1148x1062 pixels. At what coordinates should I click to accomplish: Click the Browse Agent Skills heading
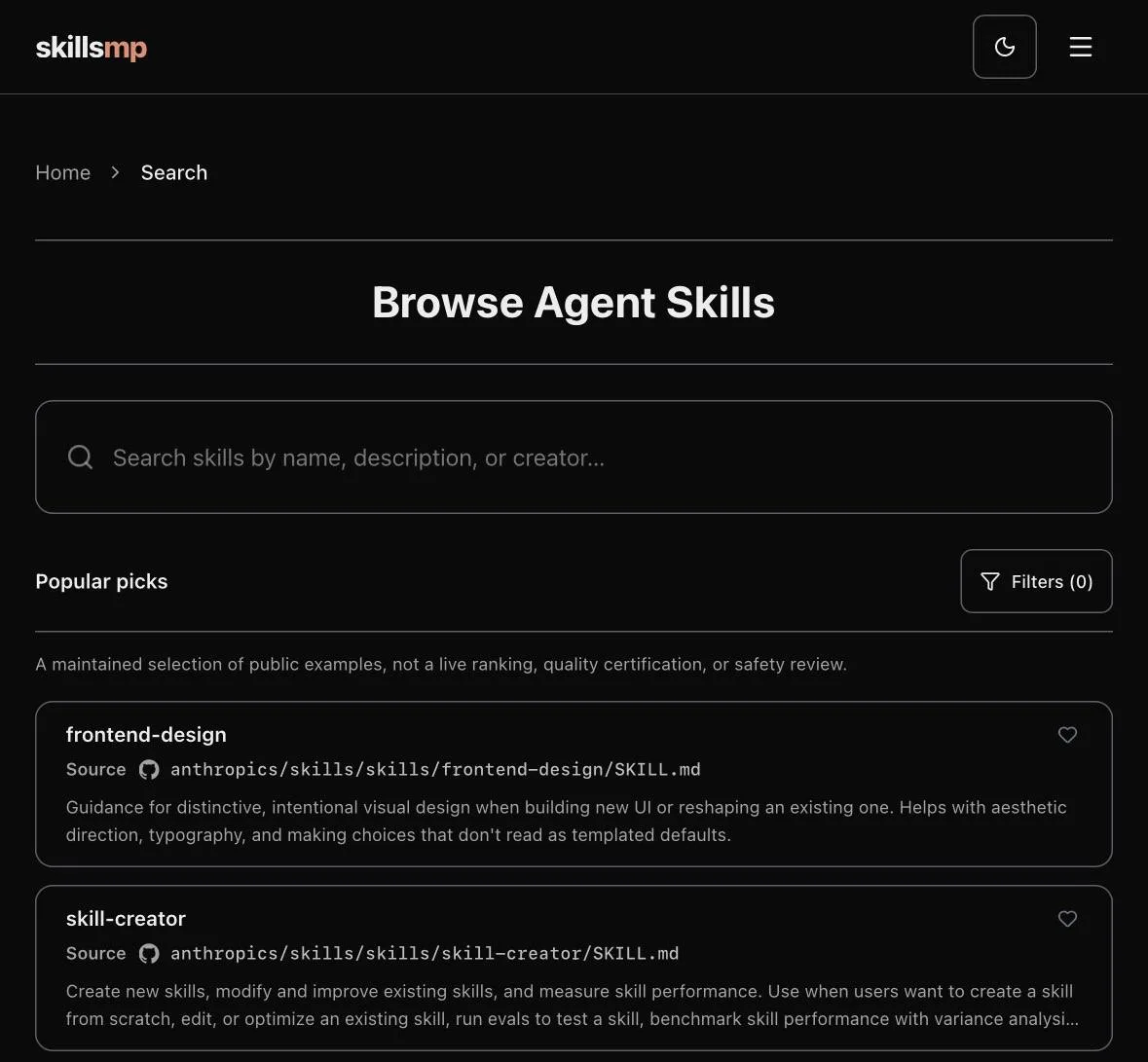pos(574,303)
